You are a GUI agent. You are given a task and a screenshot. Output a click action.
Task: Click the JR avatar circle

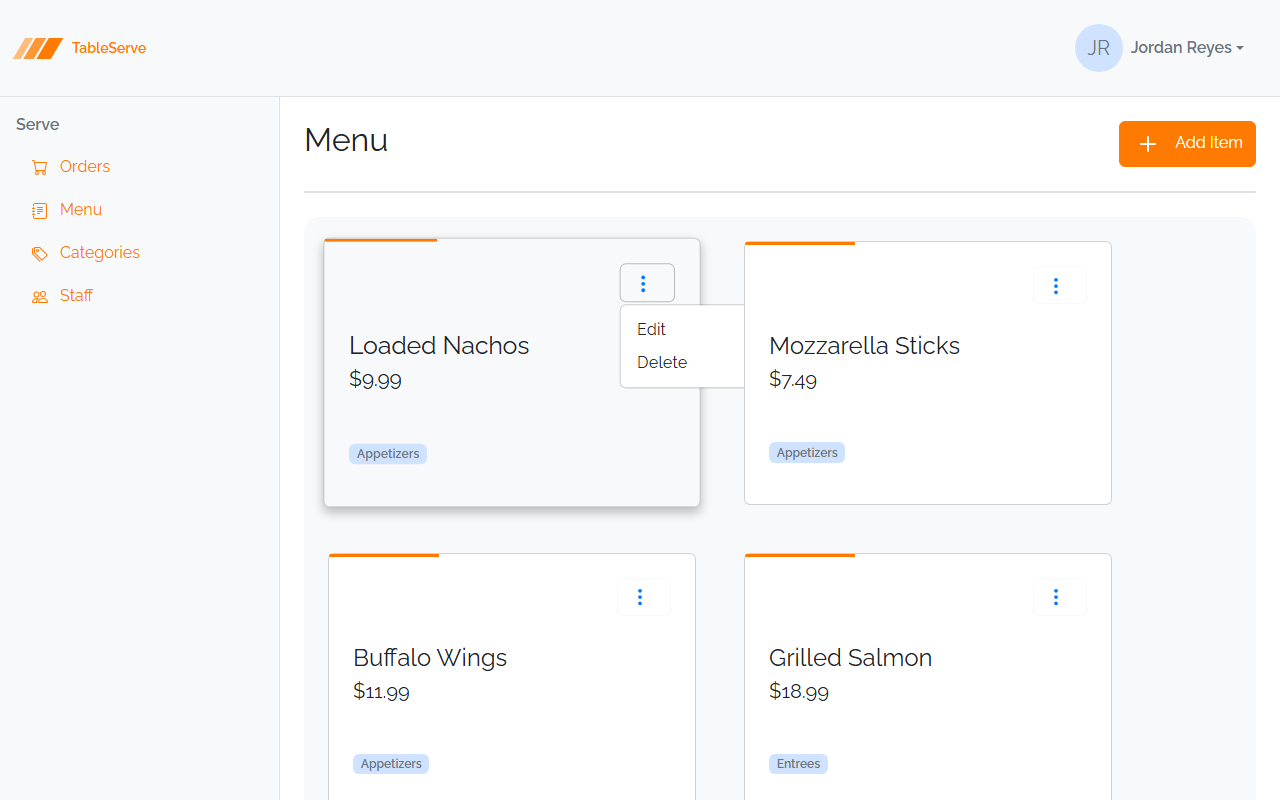tap(1098, 48)
